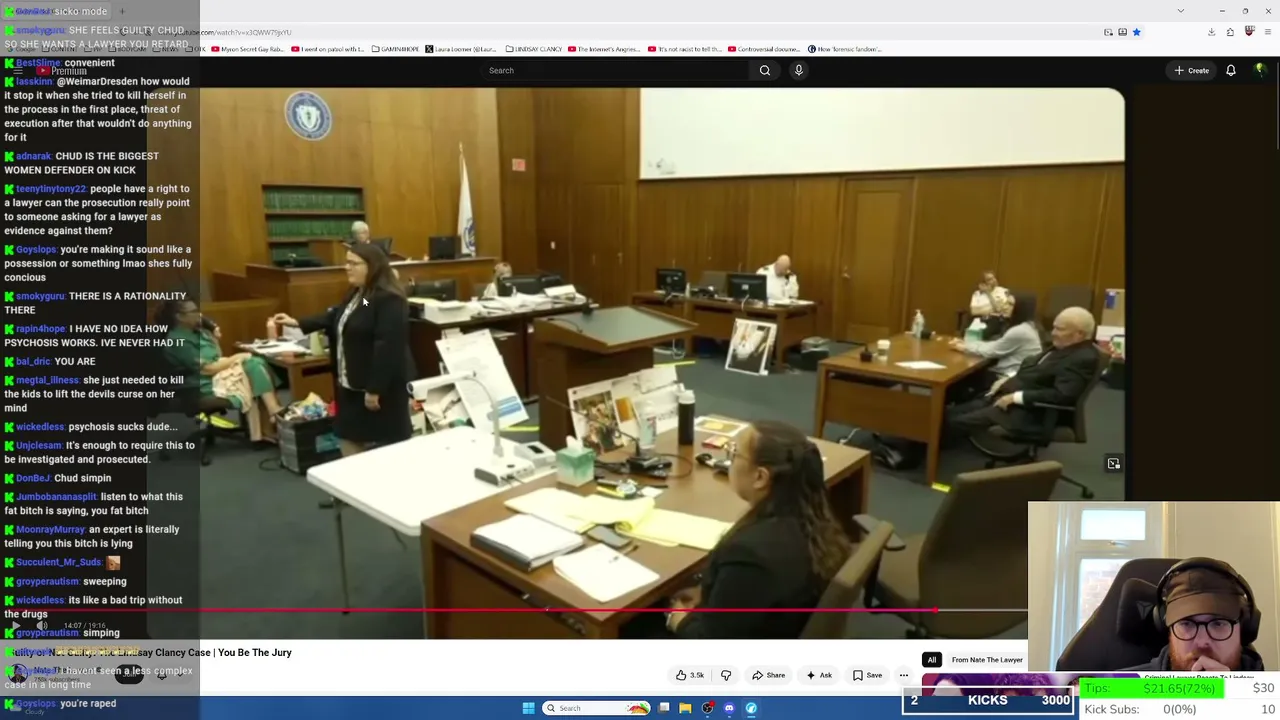Click chat username Unjclesam

(39, 446)
